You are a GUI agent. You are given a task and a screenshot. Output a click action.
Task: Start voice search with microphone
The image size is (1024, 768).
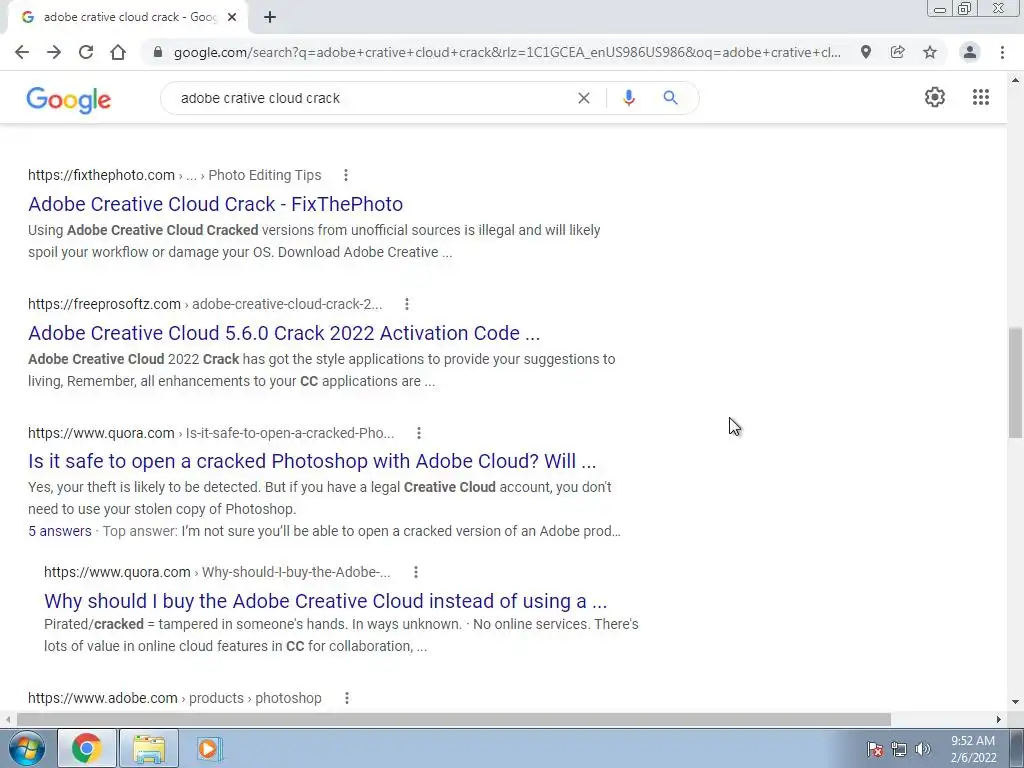pyautogui.click(x=629, y=98)
